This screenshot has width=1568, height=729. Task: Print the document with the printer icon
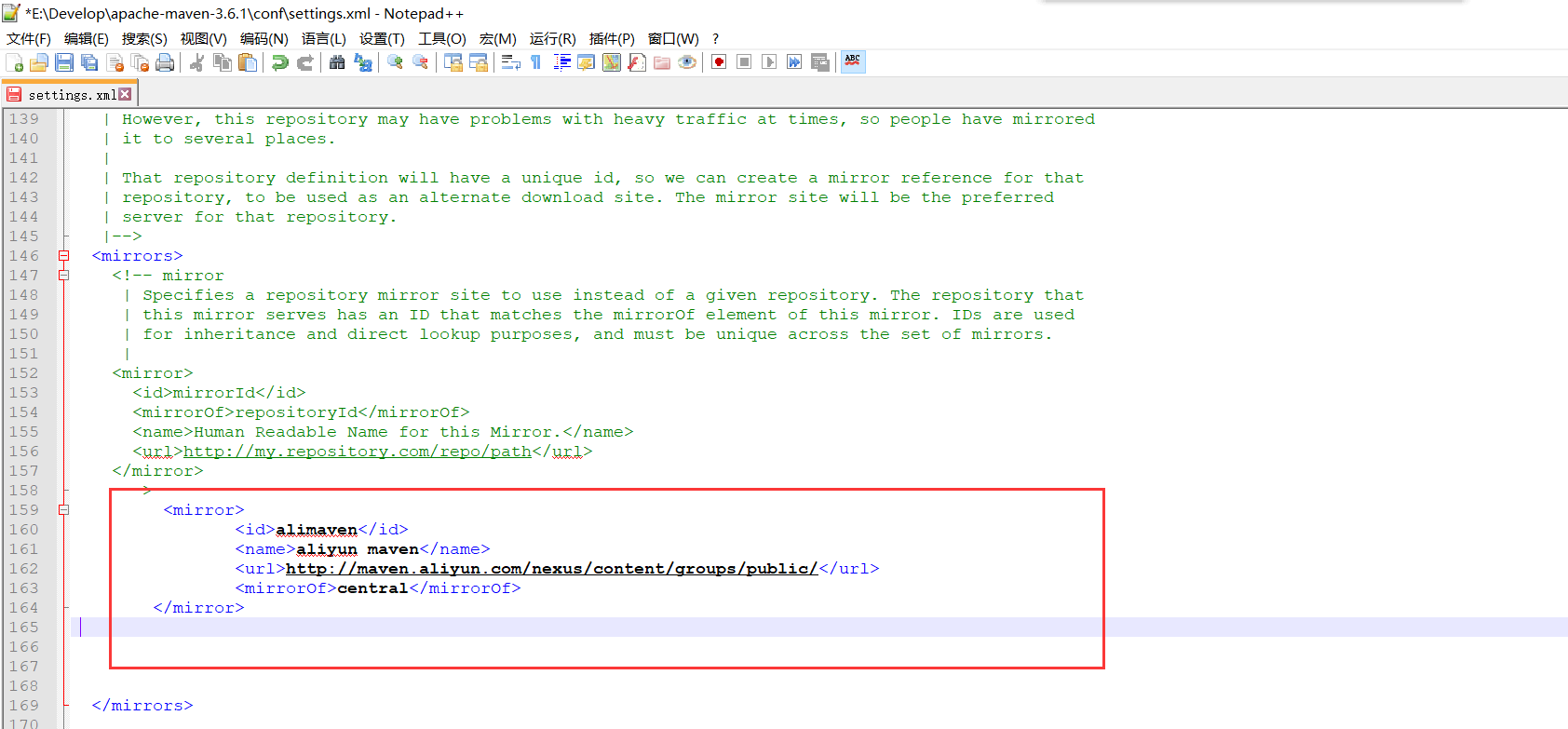pyautogui.click(x=165, y=62)
